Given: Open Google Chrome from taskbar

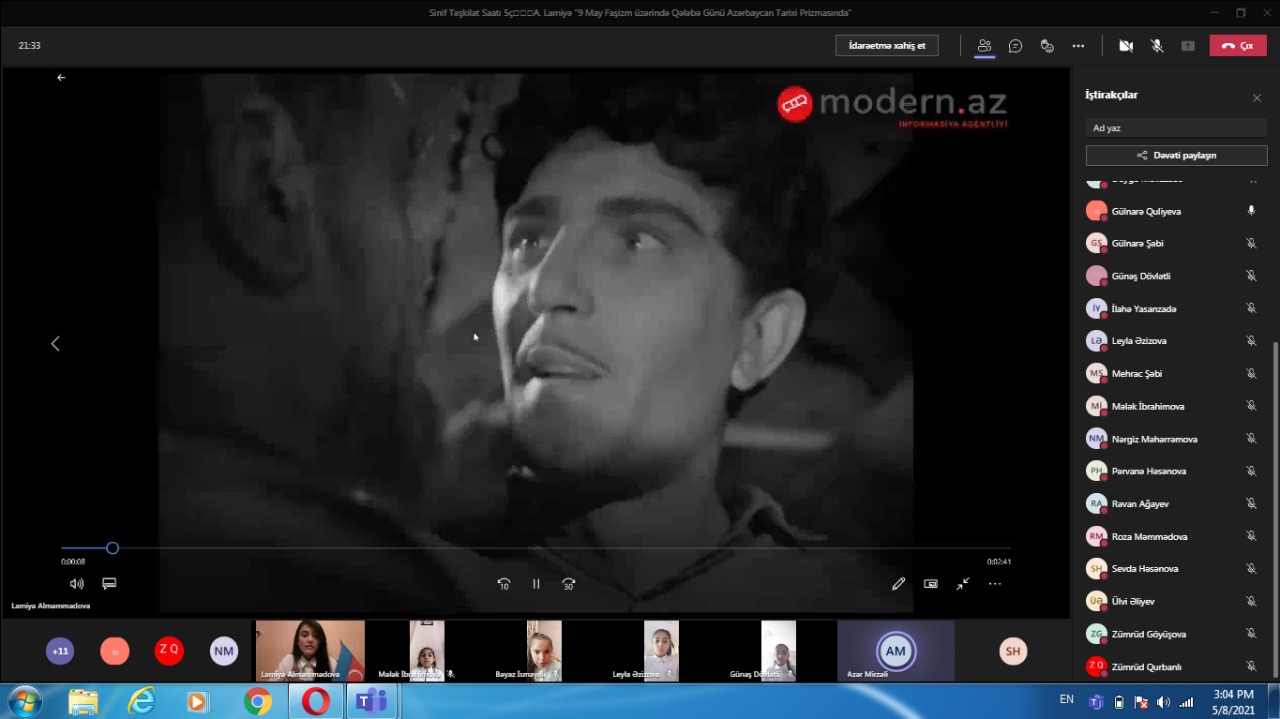Looking at the screenshot, I should pos(257,702).
